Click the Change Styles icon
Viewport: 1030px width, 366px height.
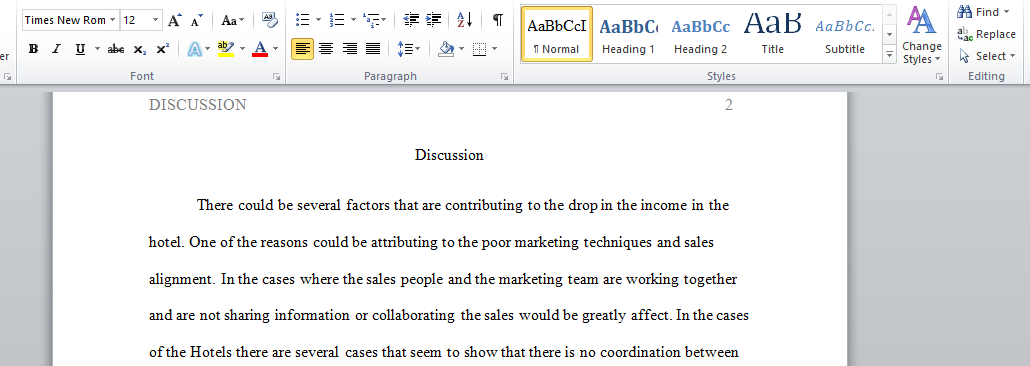point(922,36)
